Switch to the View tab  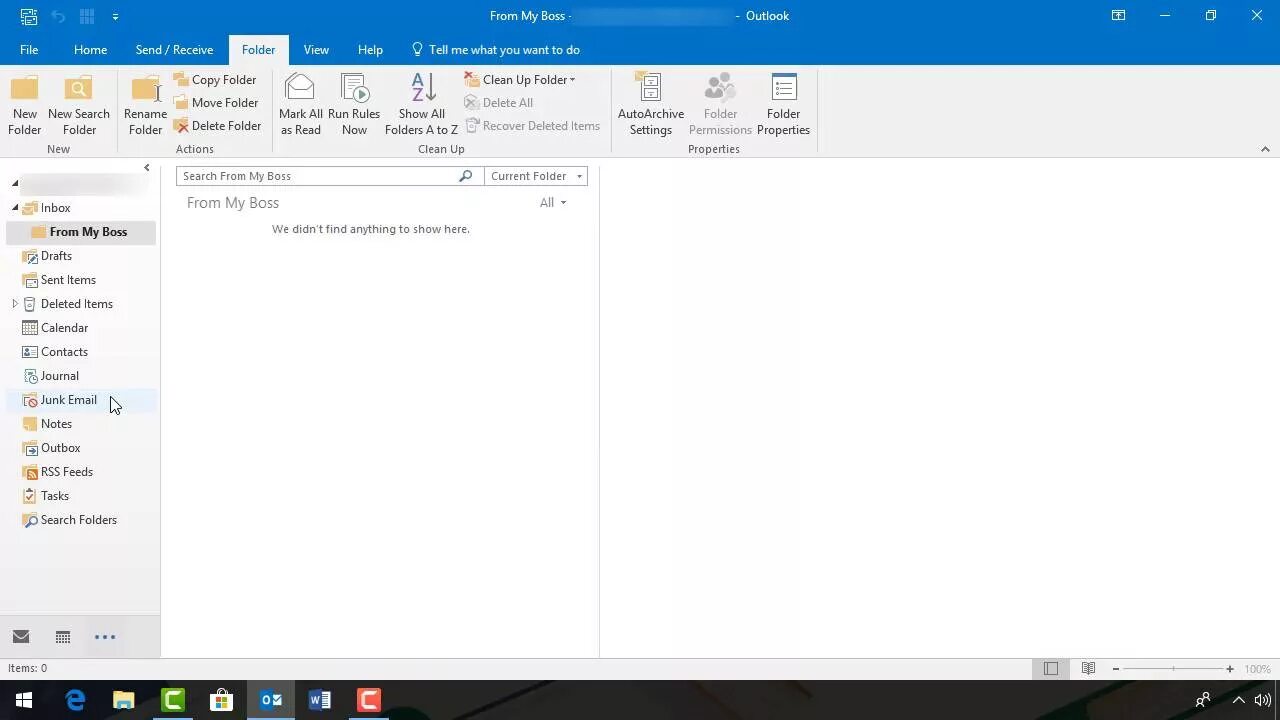[316, 50]
